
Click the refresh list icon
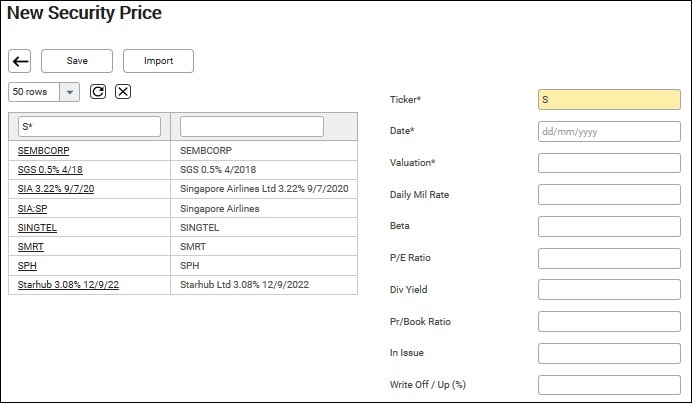pos(98,92)
